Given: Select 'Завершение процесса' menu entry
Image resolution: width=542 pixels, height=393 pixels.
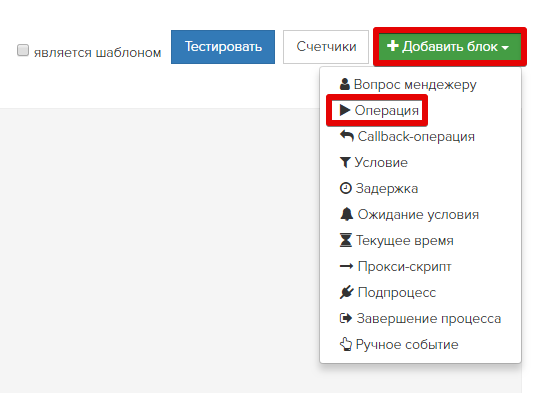Looking at the screenshot, I should (x=420, y=318).
